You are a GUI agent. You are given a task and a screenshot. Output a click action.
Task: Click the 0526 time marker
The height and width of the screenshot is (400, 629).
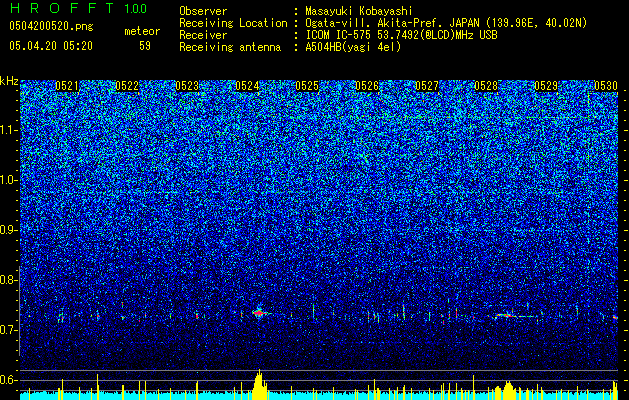(367, 86)
